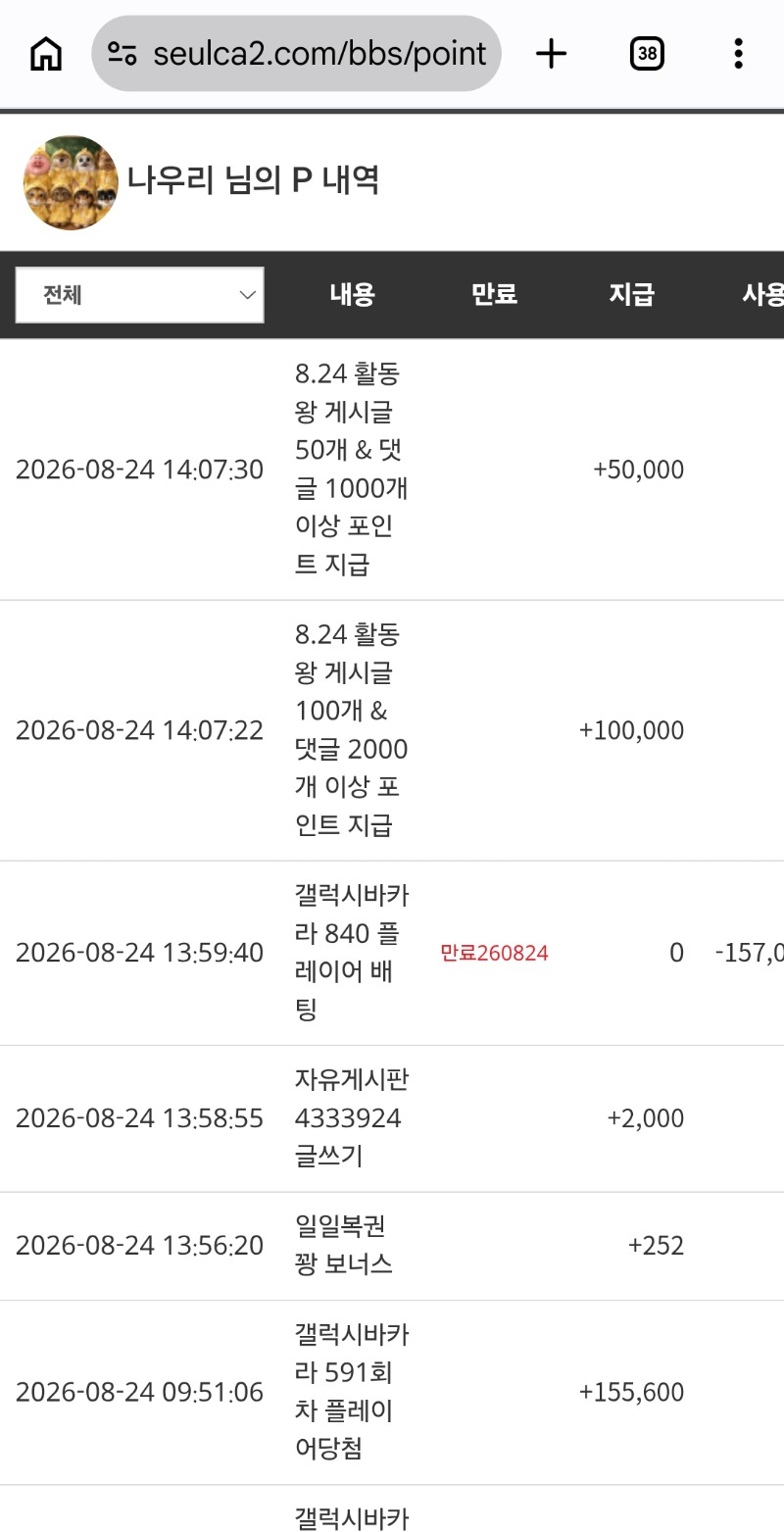Click the dropdown chevron beside 전체
This screenshot has width=784, height=1532.
[248, 295]
